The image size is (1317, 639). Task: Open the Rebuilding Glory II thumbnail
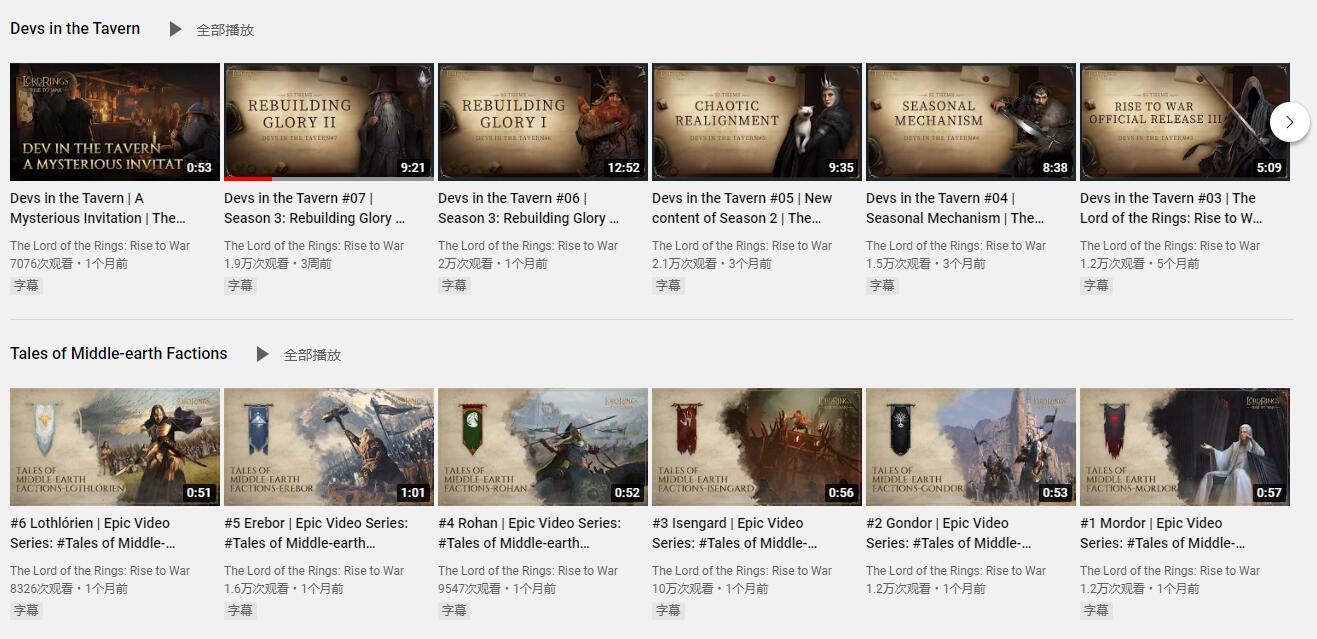pos(329,122)
